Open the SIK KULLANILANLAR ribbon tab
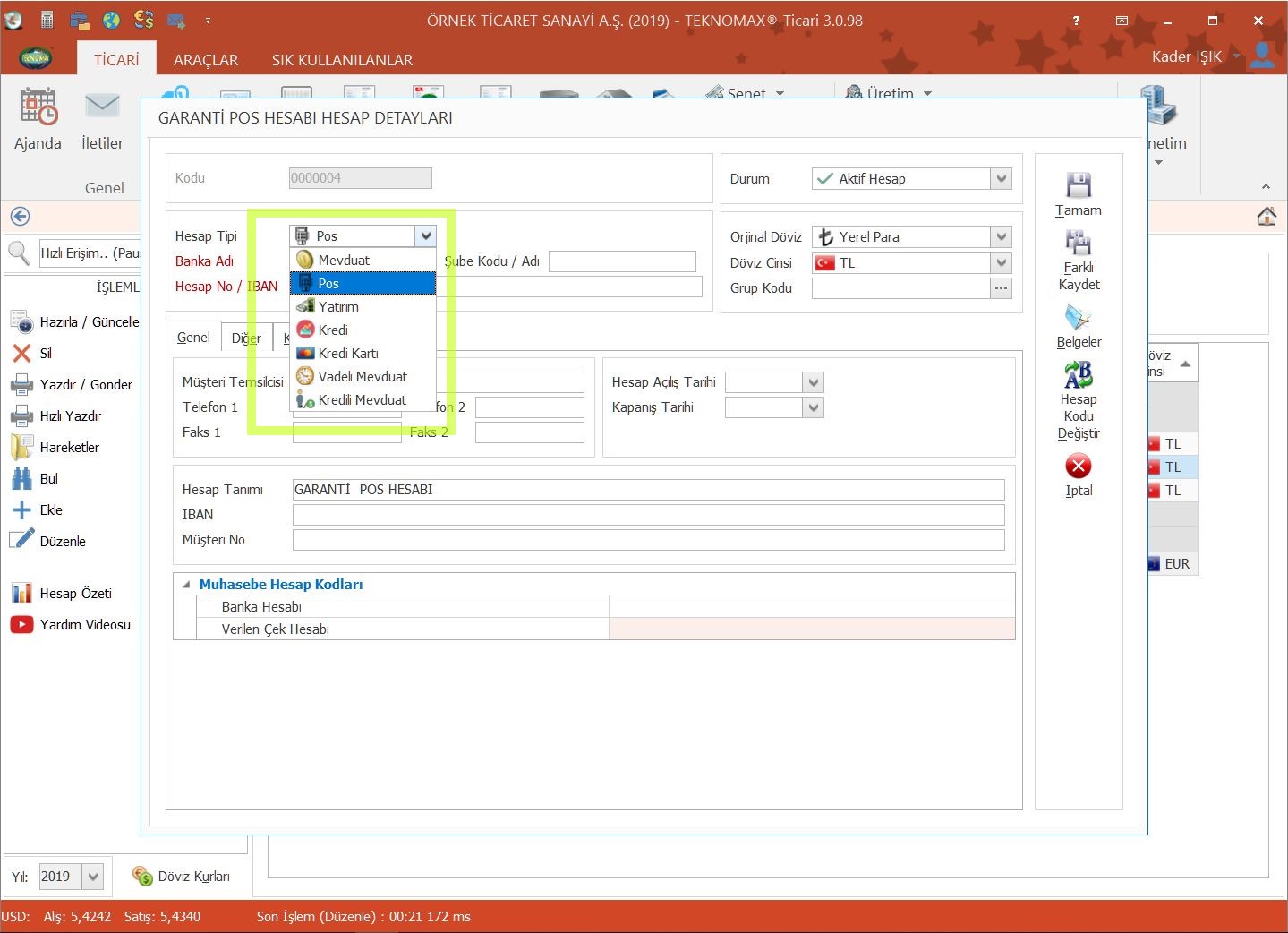The image size is (1288, 933). pyautogui.click(x=342, y=60)
